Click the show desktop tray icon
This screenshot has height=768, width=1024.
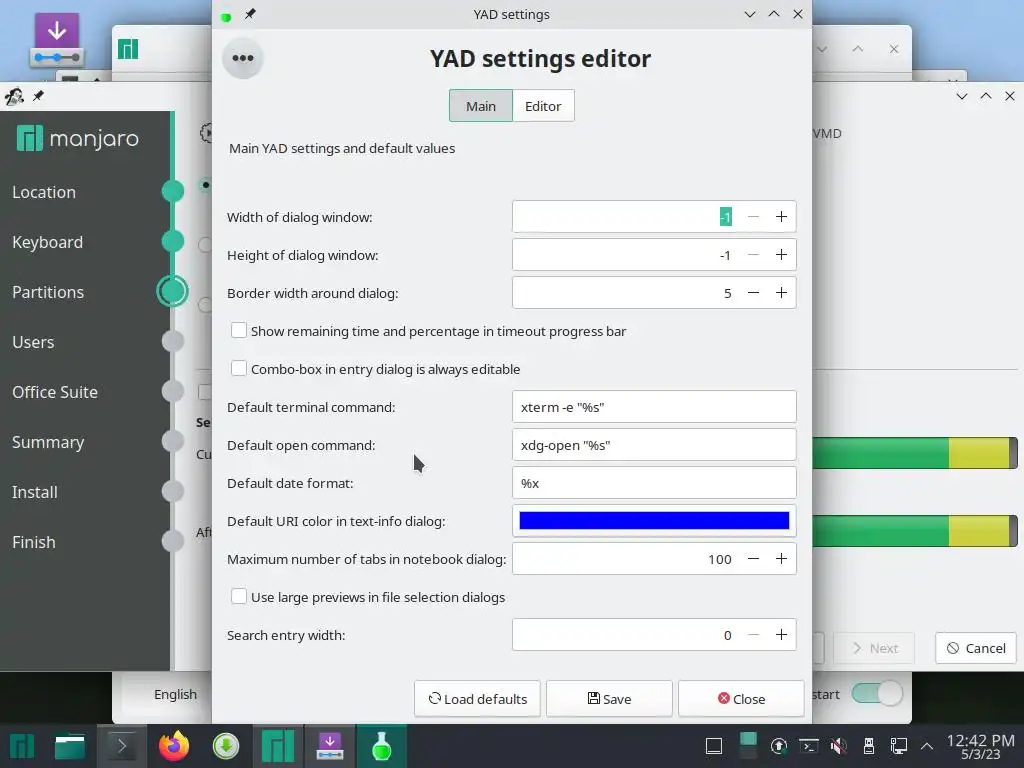pyautogui.click(x=714, y=746)
